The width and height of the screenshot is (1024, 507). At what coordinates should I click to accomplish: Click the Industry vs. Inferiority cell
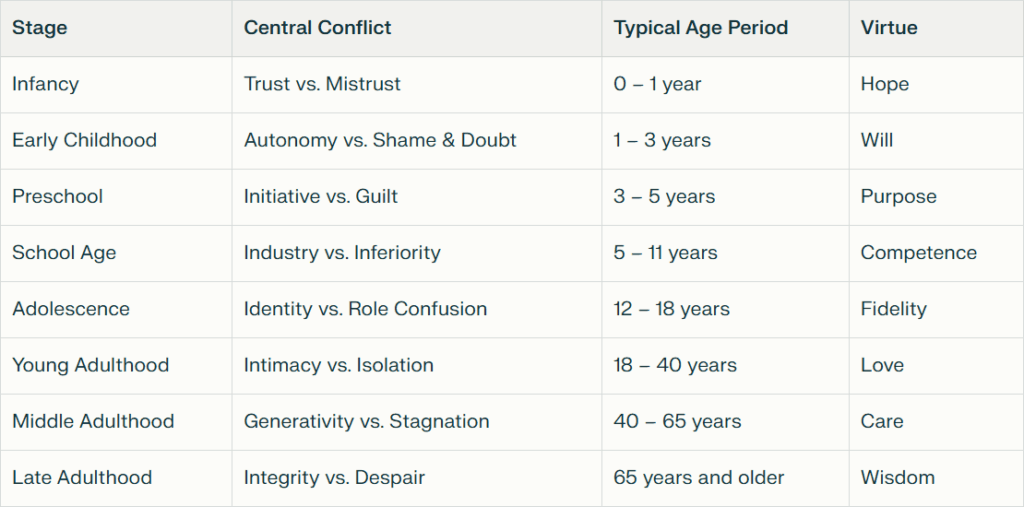342,253
